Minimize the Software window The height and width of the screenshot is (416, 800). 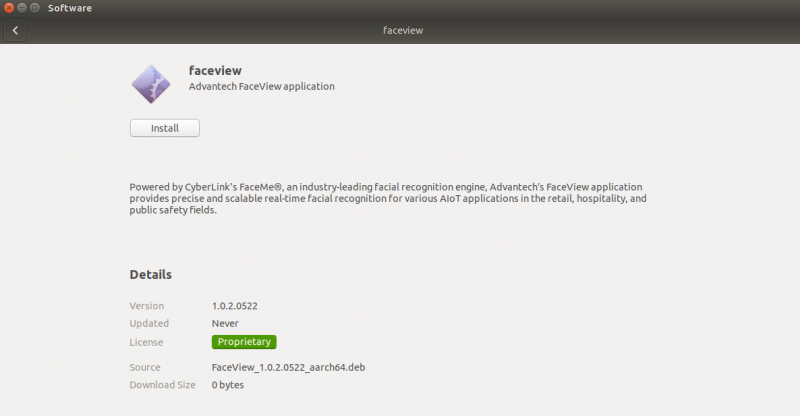point(21,8)
